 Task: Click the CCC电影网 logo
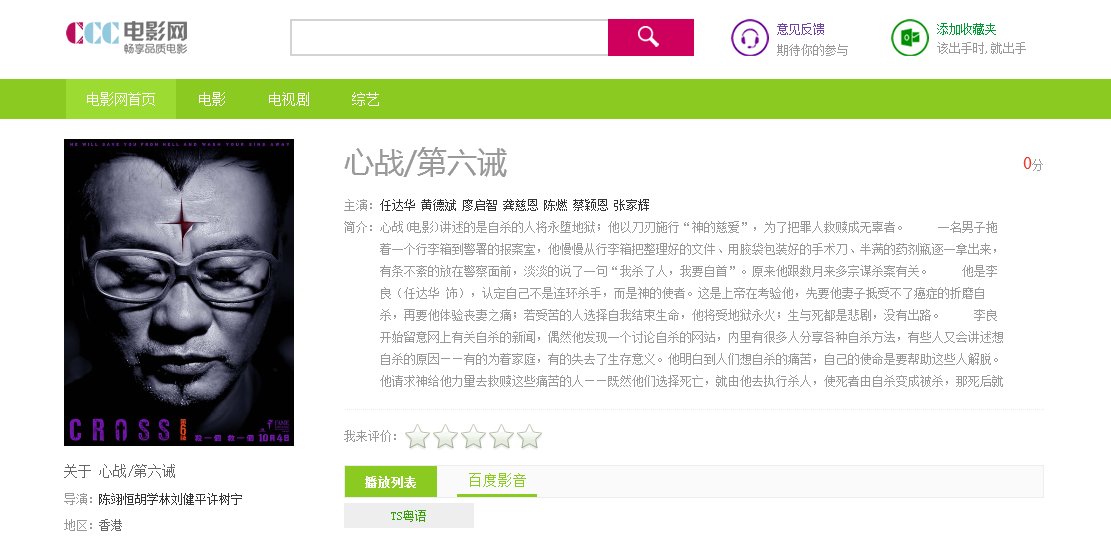[127, 37]
